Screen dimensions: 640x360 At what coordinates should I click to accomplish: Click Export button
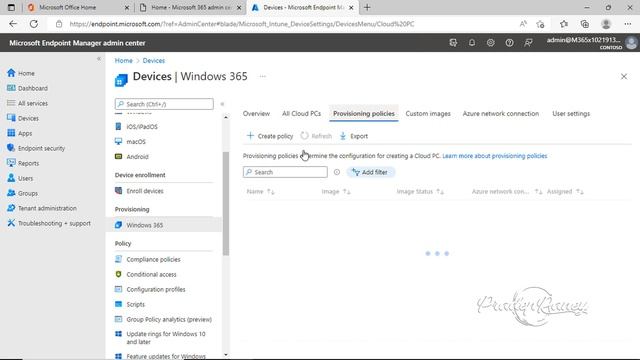[x=354, y=136]
